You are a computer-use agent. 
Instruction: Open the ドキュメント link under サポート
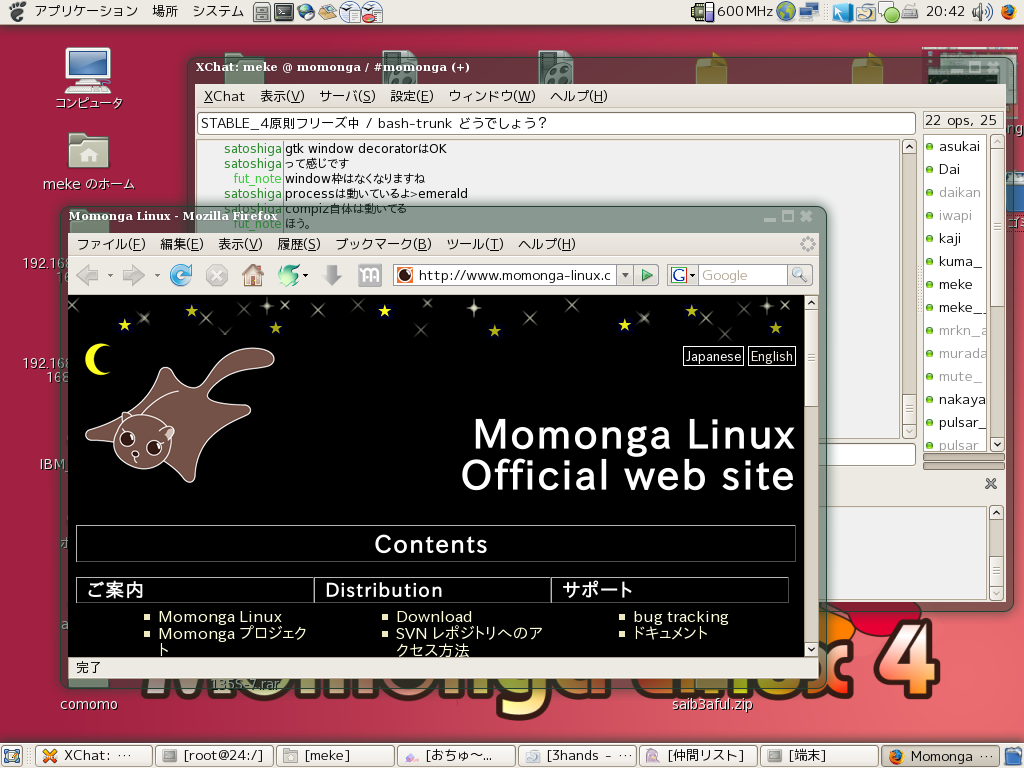coord(671,633)
